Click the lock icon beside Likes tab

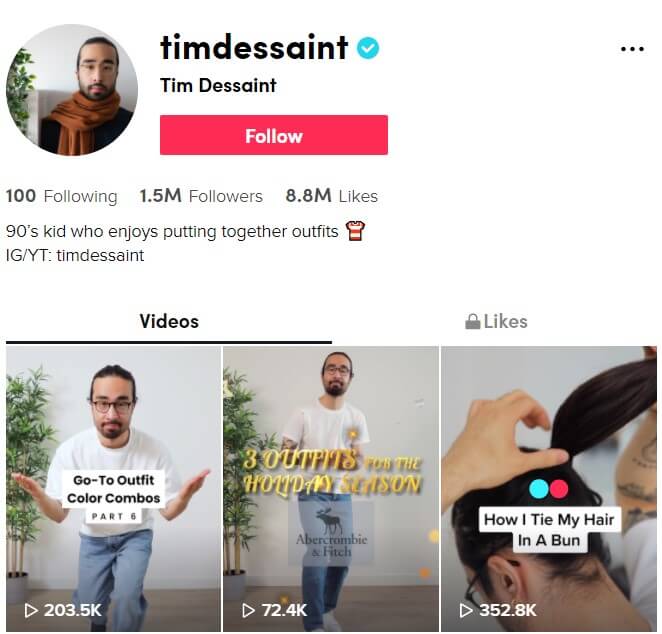click(472, 322)
